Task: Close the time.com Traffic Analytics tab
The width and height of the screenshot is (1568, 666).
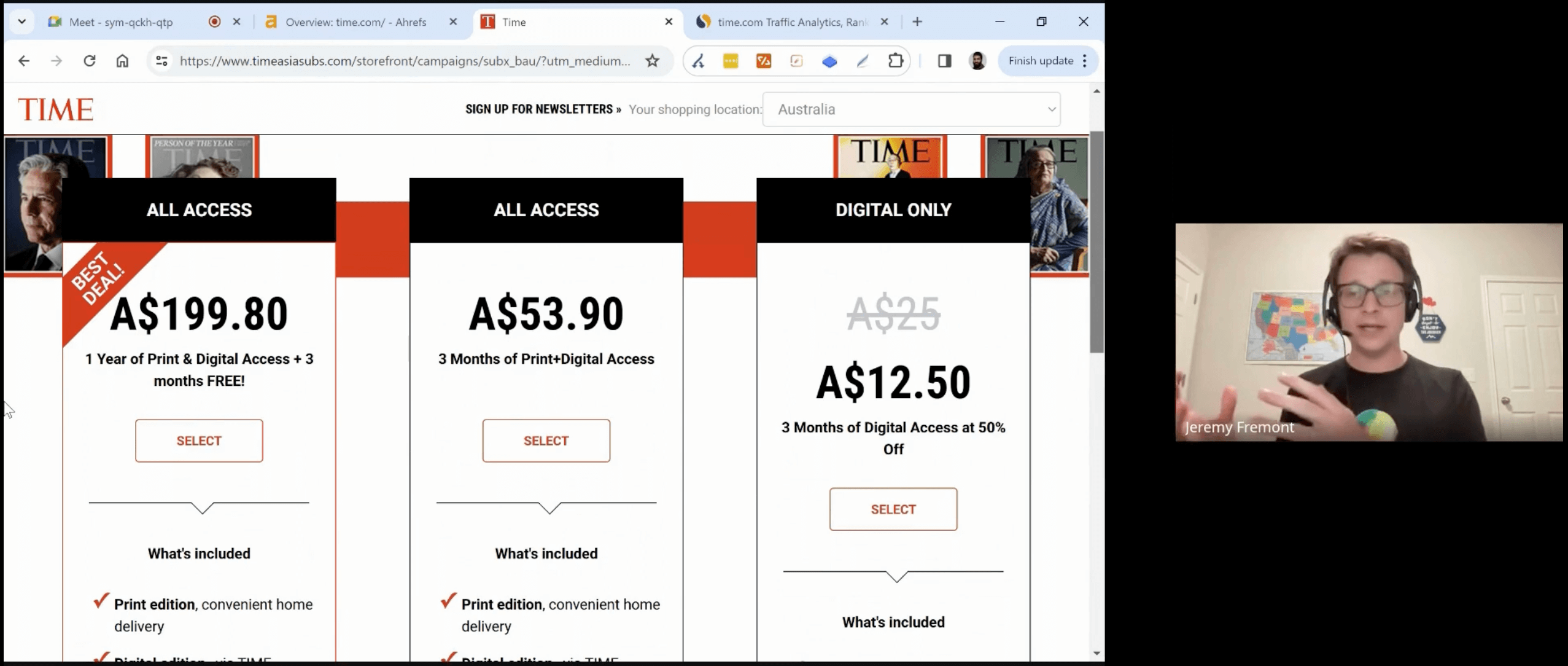Action: 884,22
